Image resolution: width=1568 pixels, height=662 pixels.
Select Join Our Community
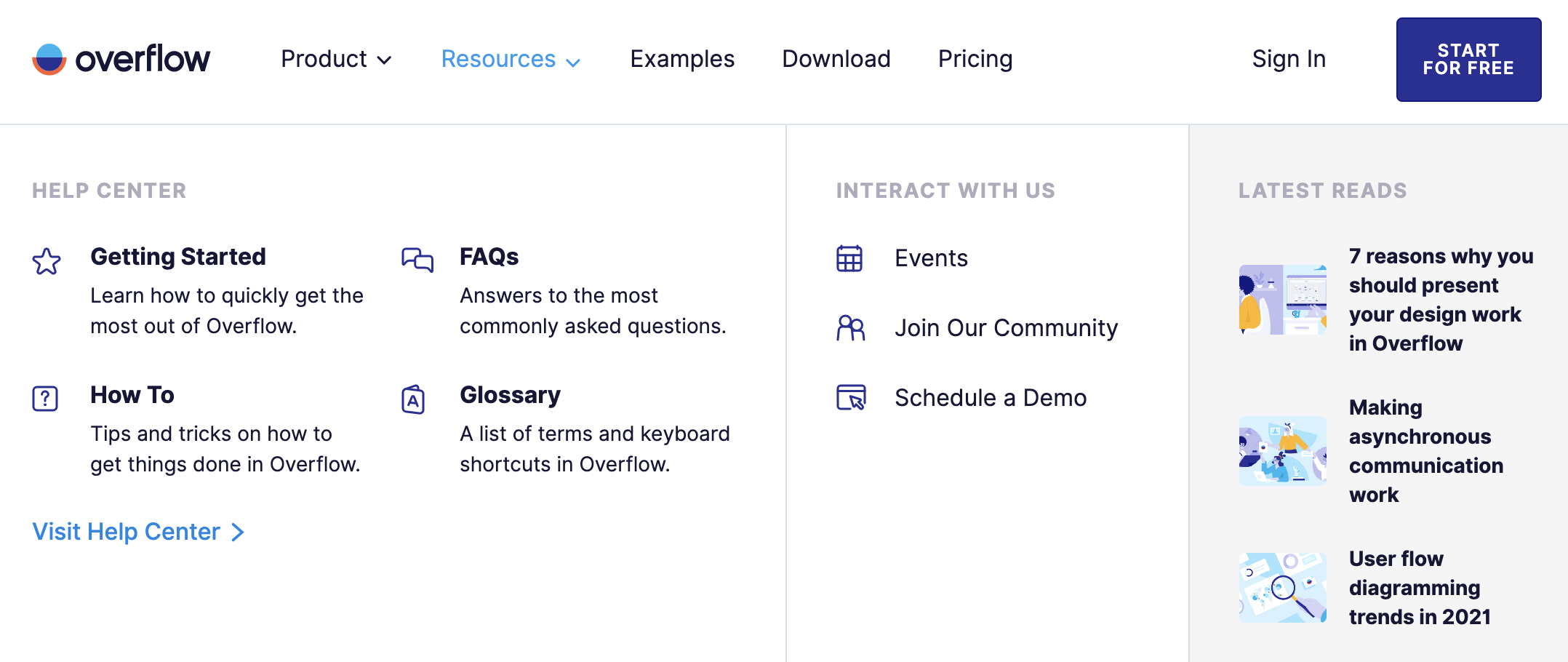1006,328
